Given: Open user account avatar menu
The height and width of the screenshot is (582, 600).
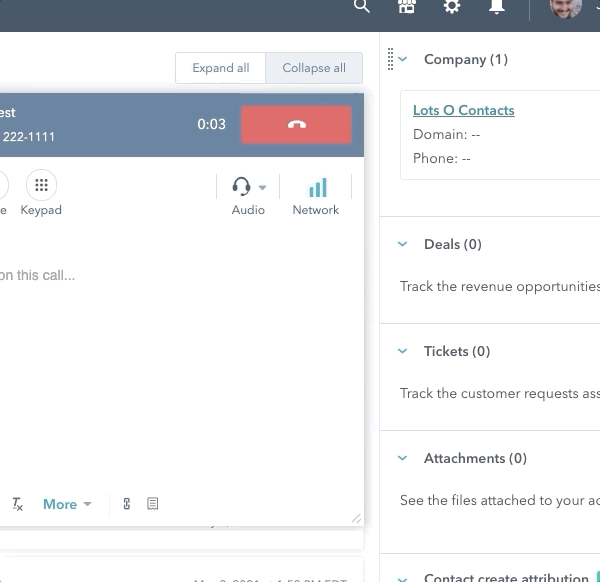Looking at the screenshot, I should tap(566, 8).
